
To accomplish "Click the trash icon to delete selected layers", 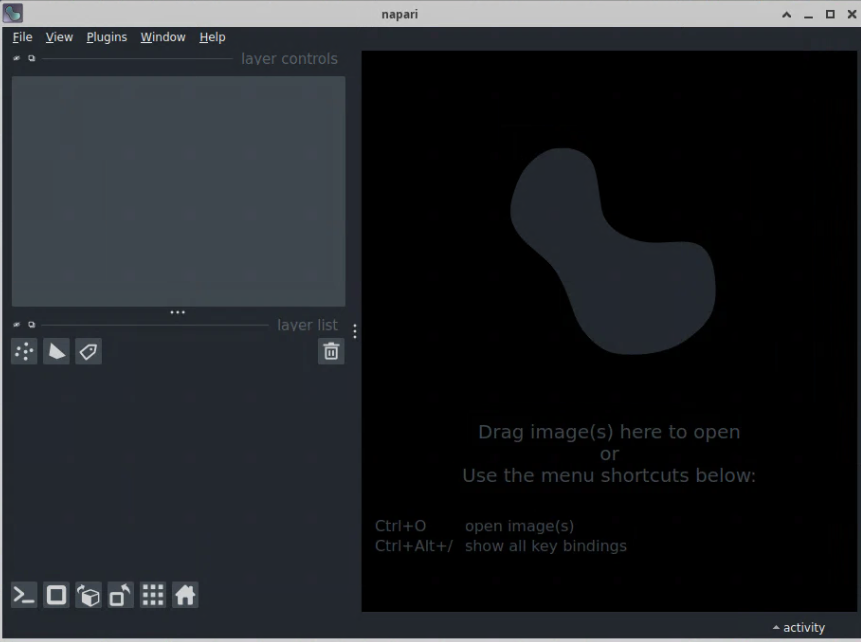I will pos(331,352).
